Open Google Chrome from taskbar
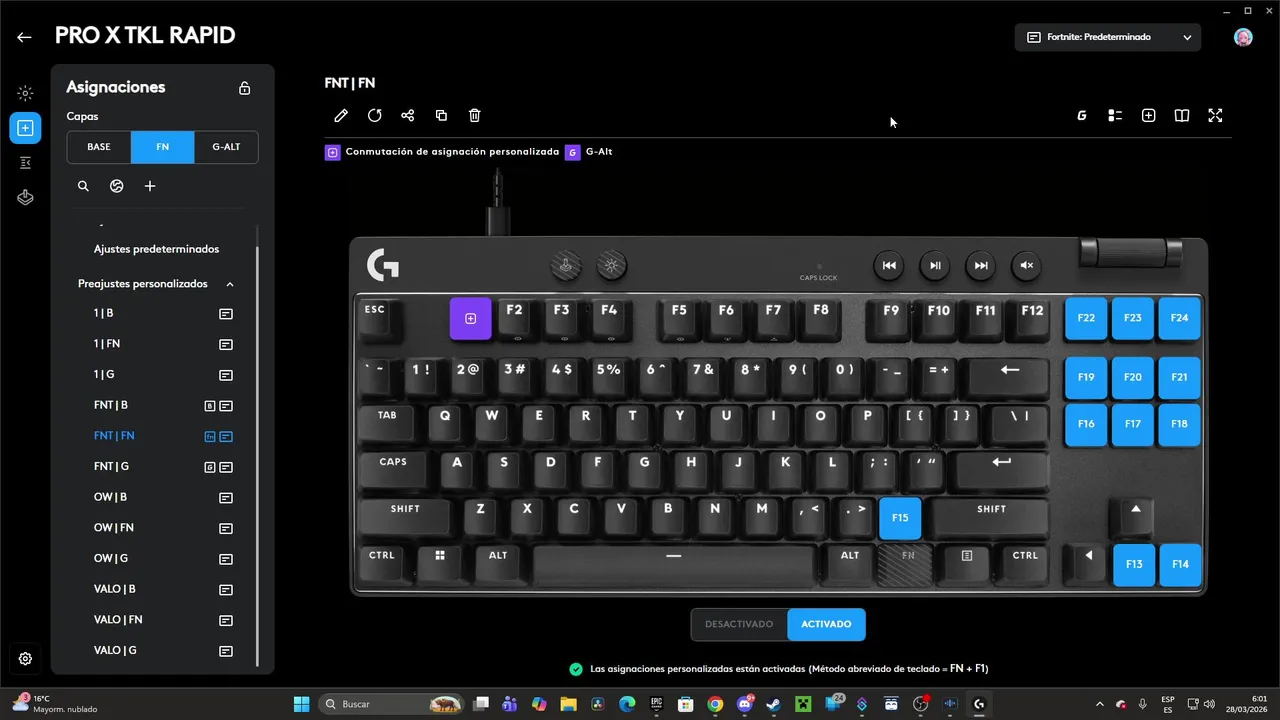The image size is (1280, 720). [x=715, y=704]
